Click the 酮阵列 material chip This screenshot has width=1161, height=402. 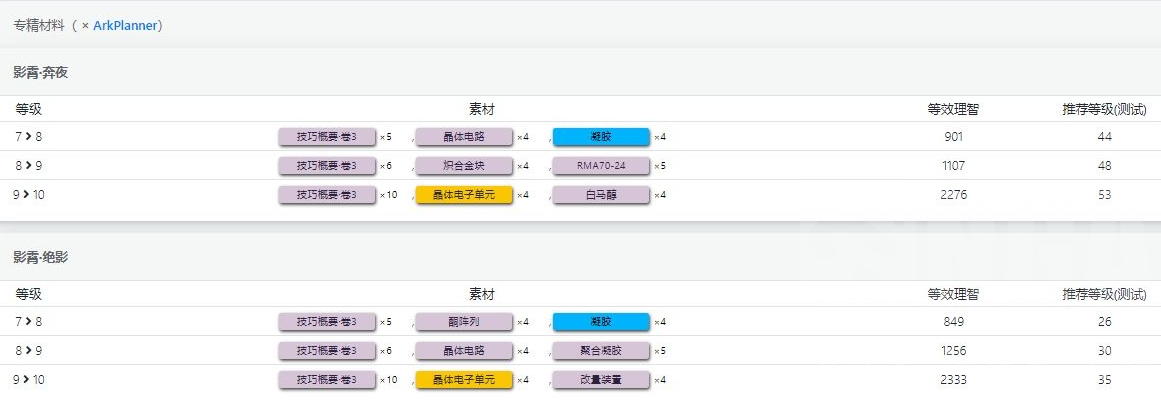(464, 321)
